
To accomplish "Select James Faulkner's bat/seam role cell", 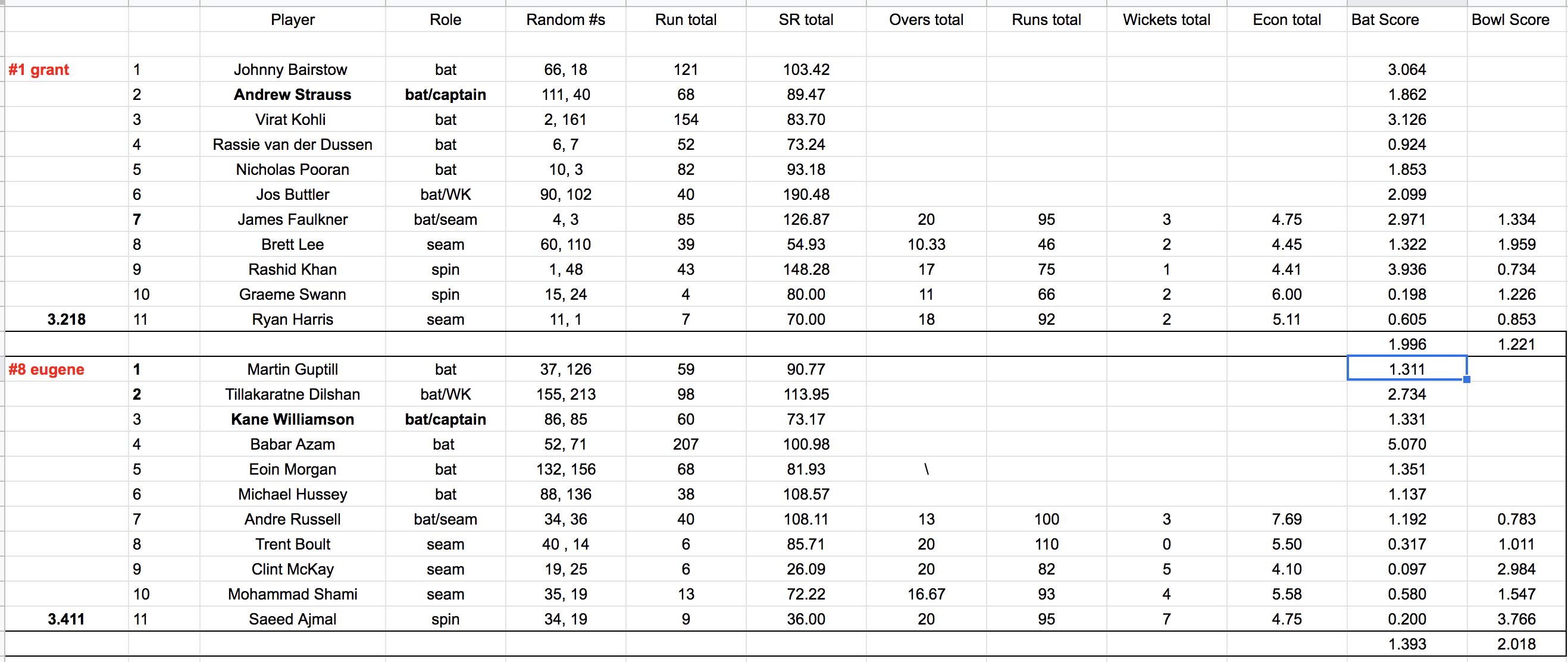I will point(445,219).
